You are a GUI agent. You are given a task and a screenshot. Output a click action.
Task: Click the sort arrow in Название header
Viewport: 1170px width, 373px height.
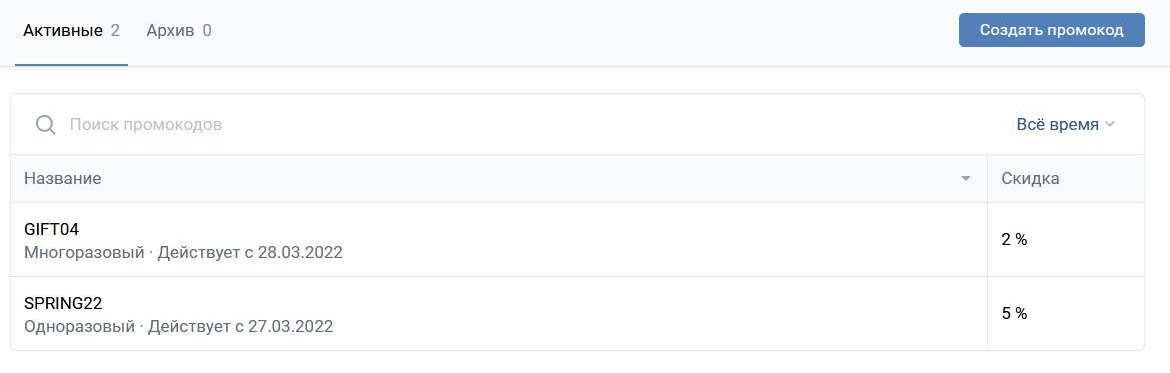(966, 179)
